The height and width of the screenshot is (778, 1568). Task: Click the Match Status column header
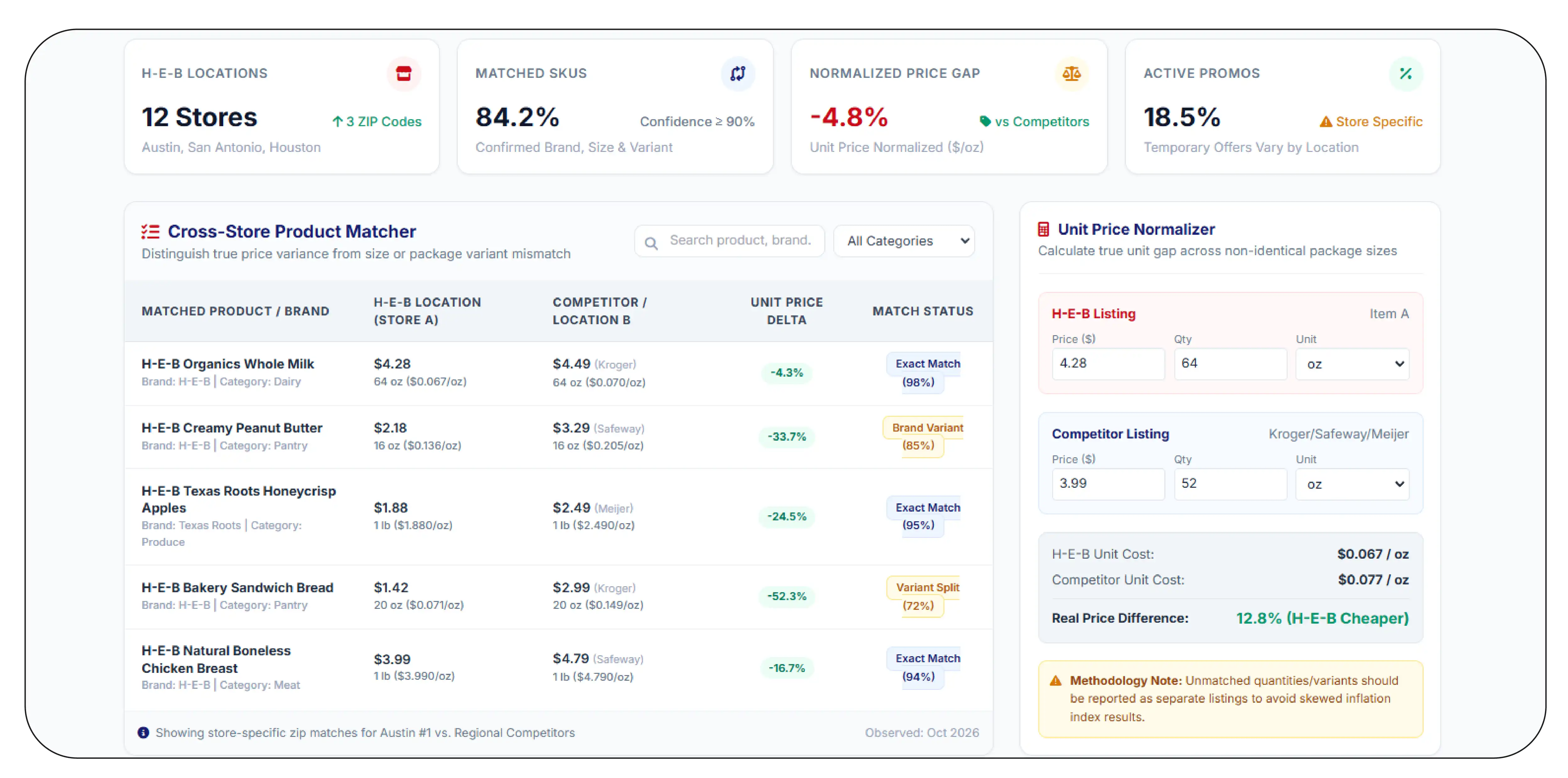[923, 311]
